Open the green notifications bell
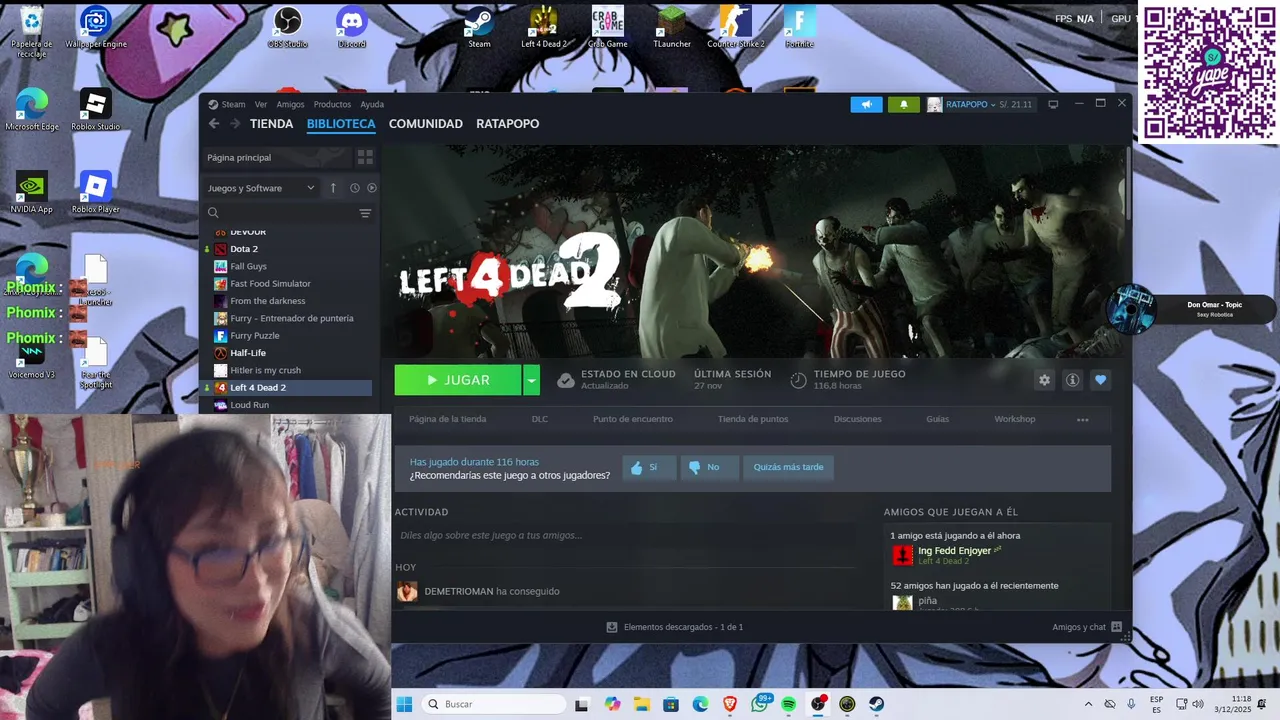 tap(903, 104)
